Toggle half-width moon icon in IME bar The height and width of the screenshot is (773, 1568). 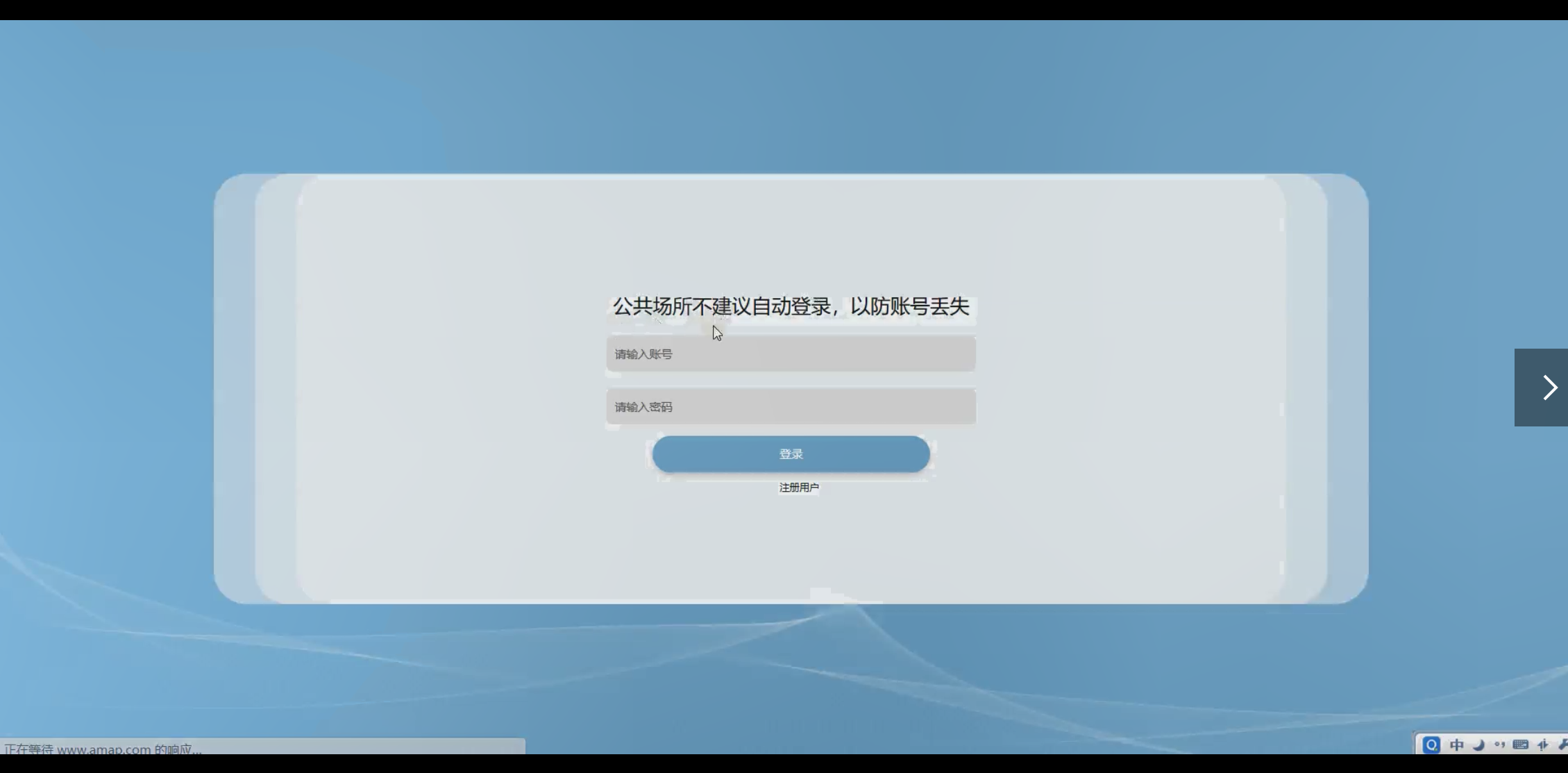(x=1478, y=745)
